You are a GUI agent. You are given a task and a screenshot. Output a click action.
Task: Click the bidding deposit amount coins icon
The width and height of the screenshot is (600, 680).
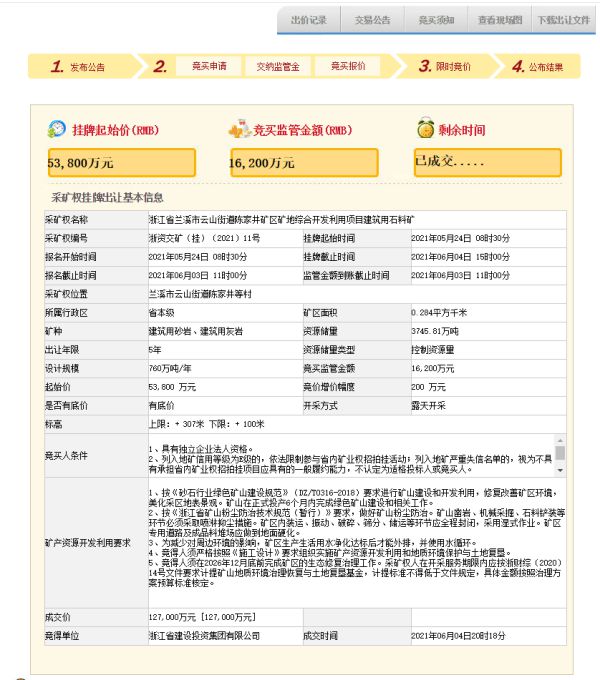point(238,130)
